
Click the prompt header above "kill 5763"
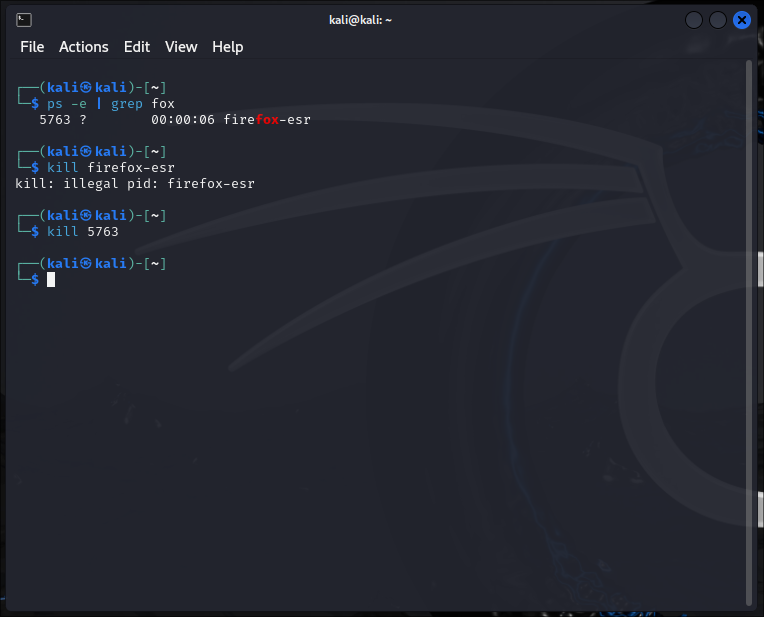pos(92,216)
